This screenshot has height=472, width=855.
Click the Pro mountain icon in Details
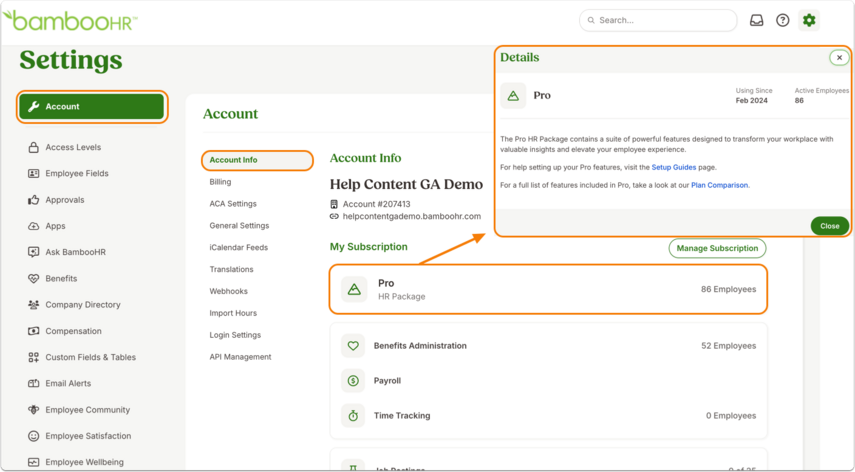point(513,96)
